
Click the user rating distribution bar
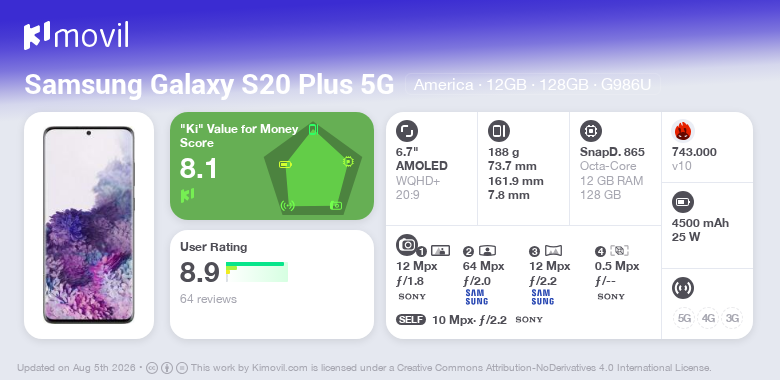point(257,272)
